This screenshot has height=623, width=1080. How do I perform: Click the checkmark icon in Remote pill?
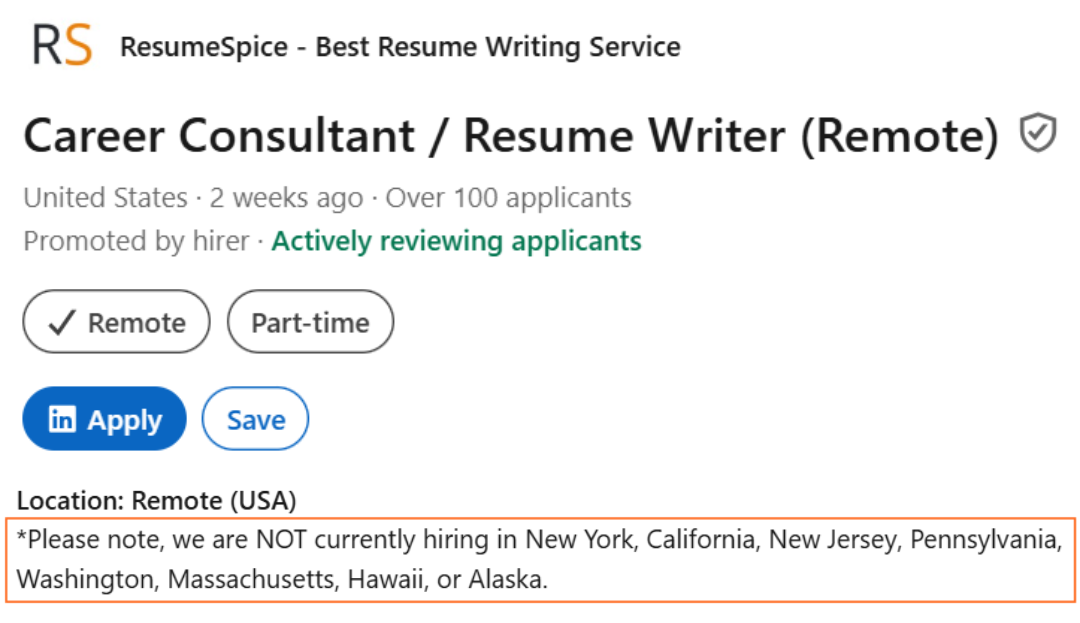[x=62, y=323]
